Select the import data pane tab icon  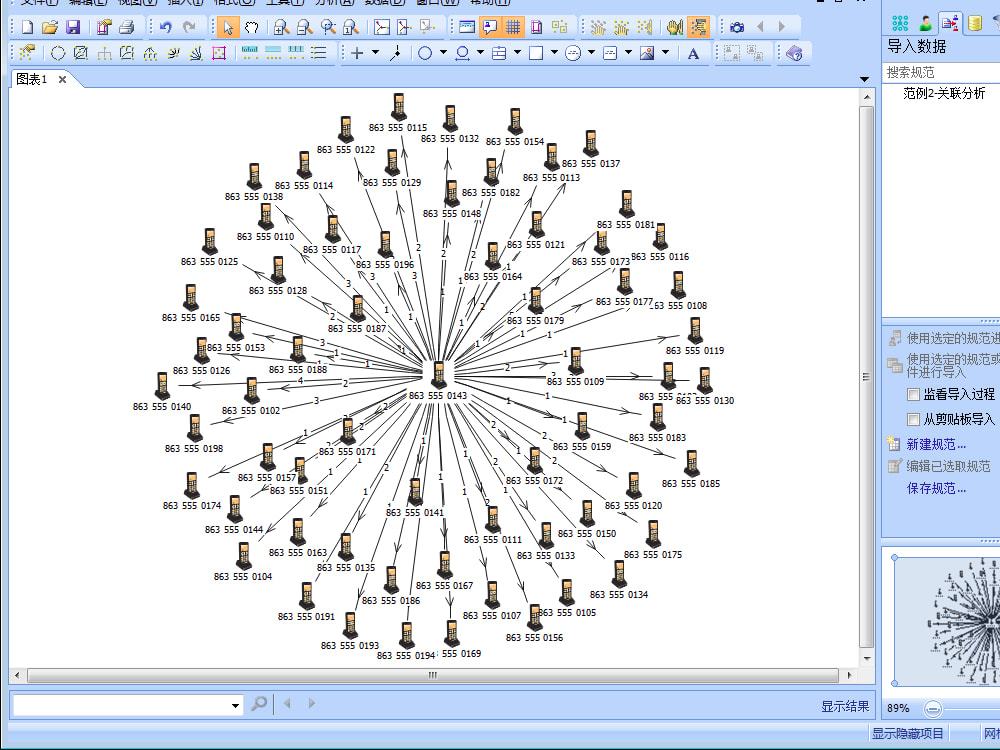pos(950,24)
